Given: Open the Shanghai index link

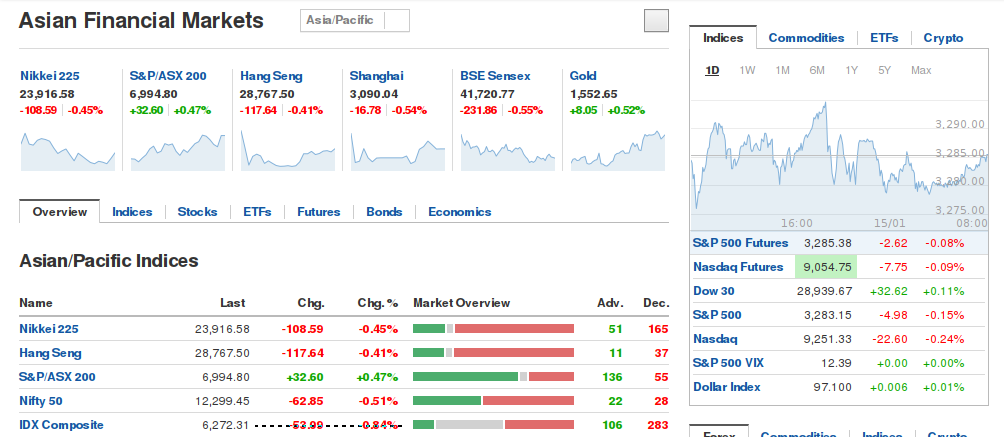Looking at the screenshot, I should [x=376, y=76].
